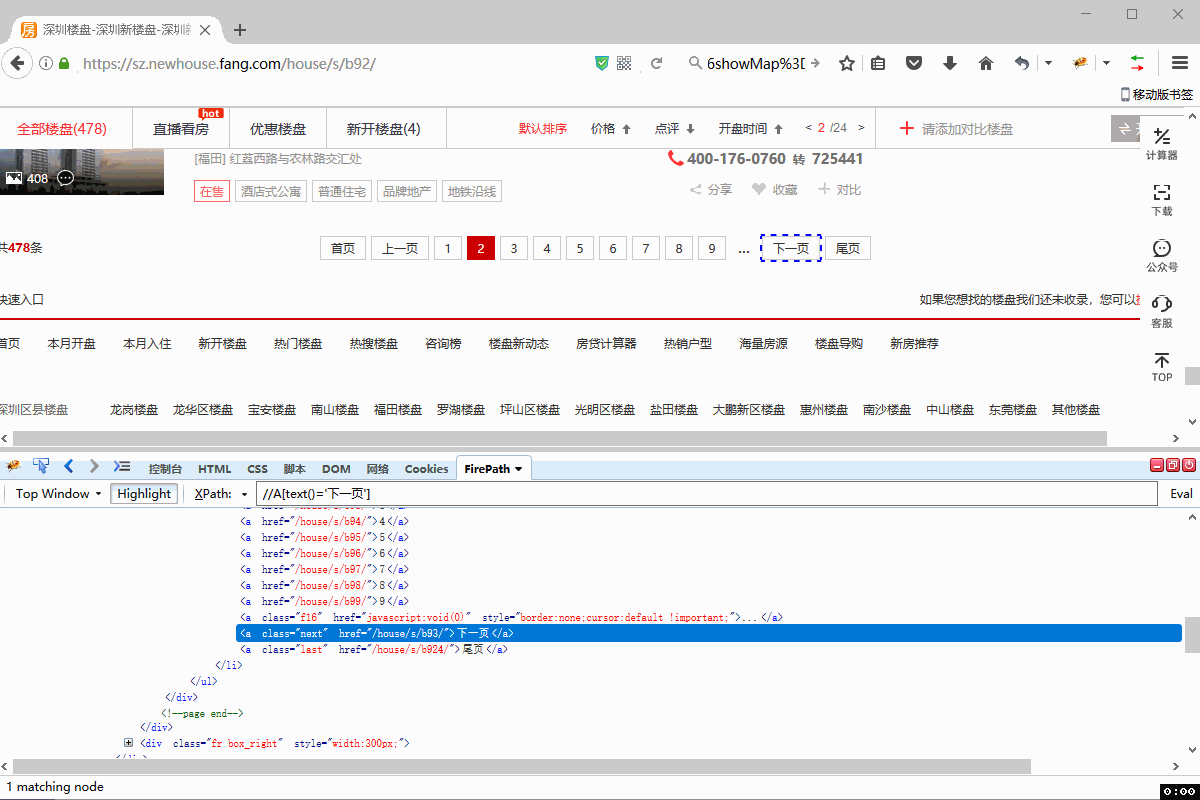Screen dimensions: 1200x800
Task: Activate the Firebug element inspector icon
Action: coord(41,466)
